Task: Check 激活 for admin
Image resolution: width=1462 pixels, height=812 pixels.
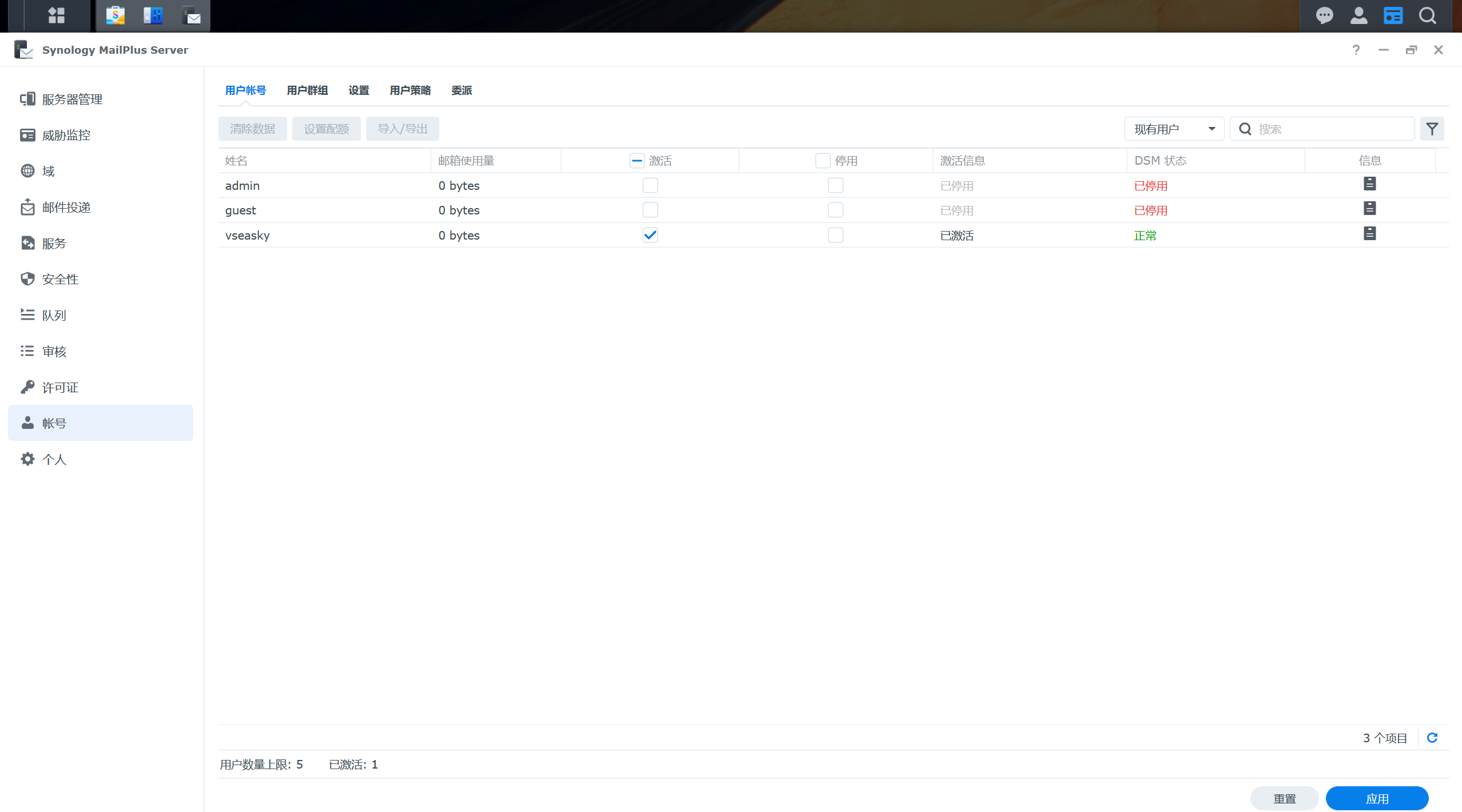Action: pyautogui.click(x=650, y=185)
